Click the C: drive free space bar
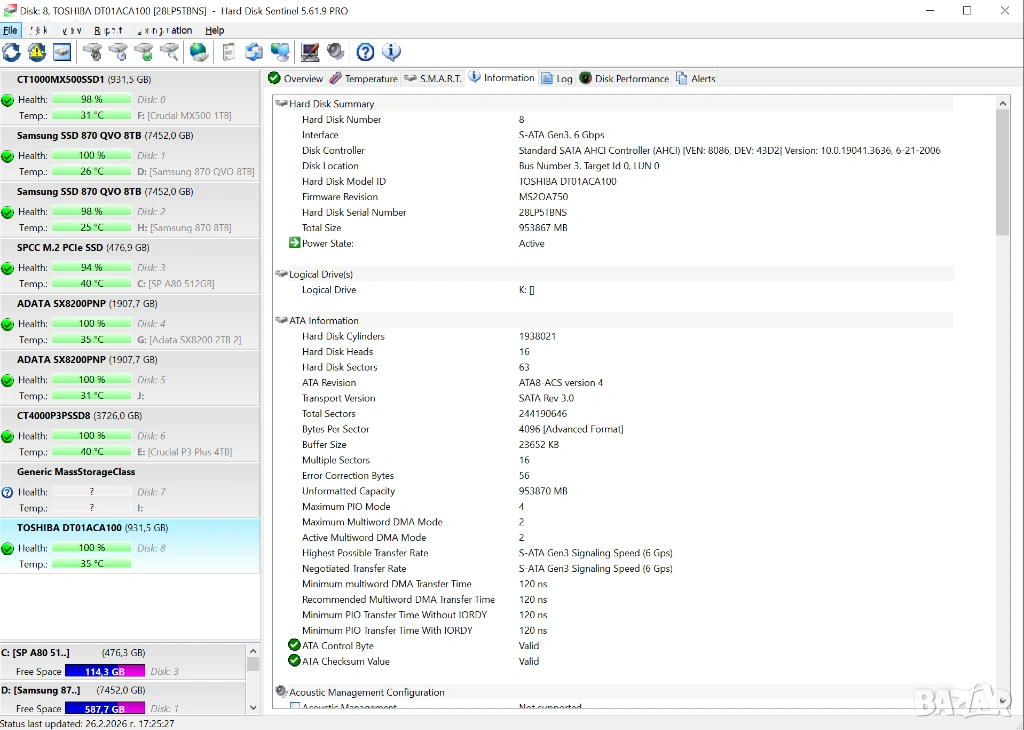The height and width of the screenshot is (730, 1024). (105, 671)
